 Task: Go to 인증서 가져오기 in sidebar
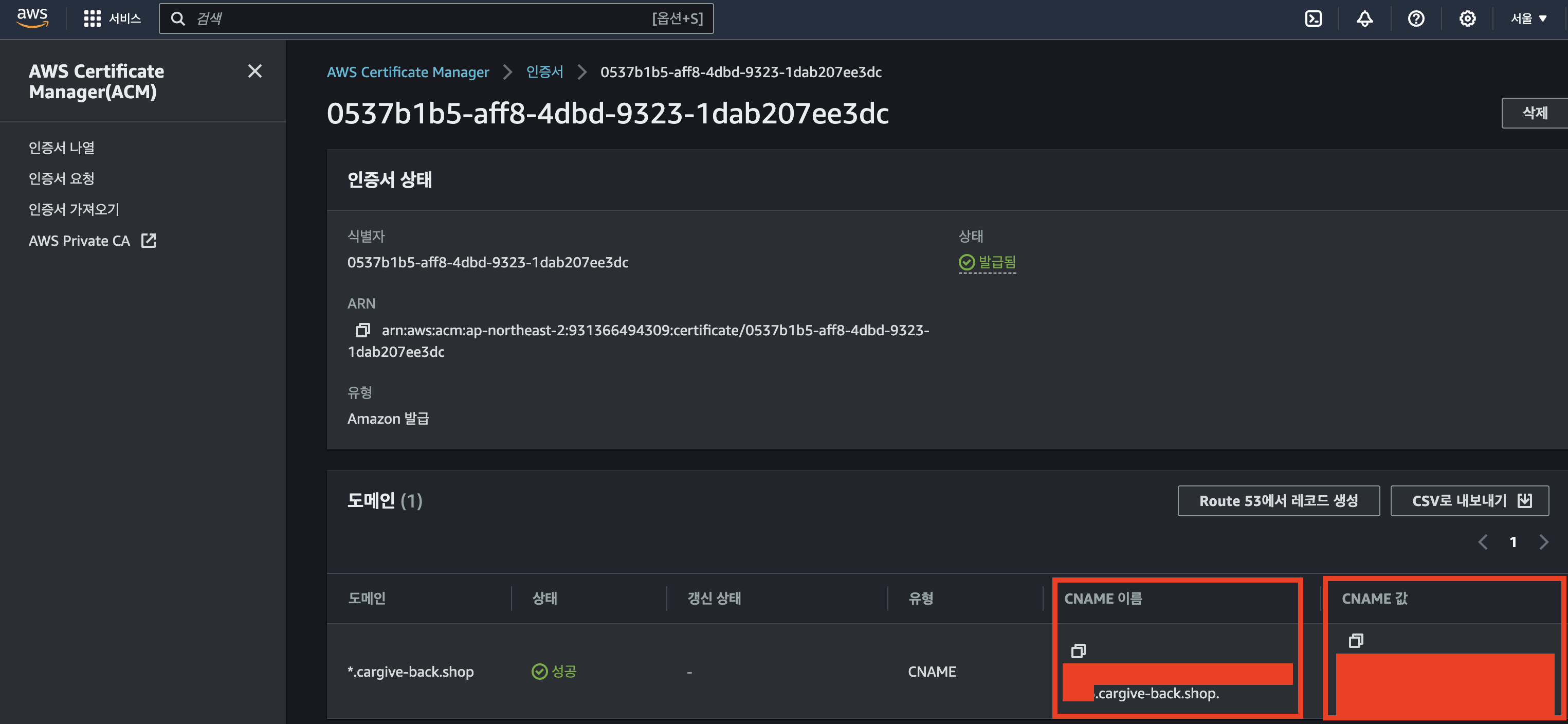click(74, 209)
